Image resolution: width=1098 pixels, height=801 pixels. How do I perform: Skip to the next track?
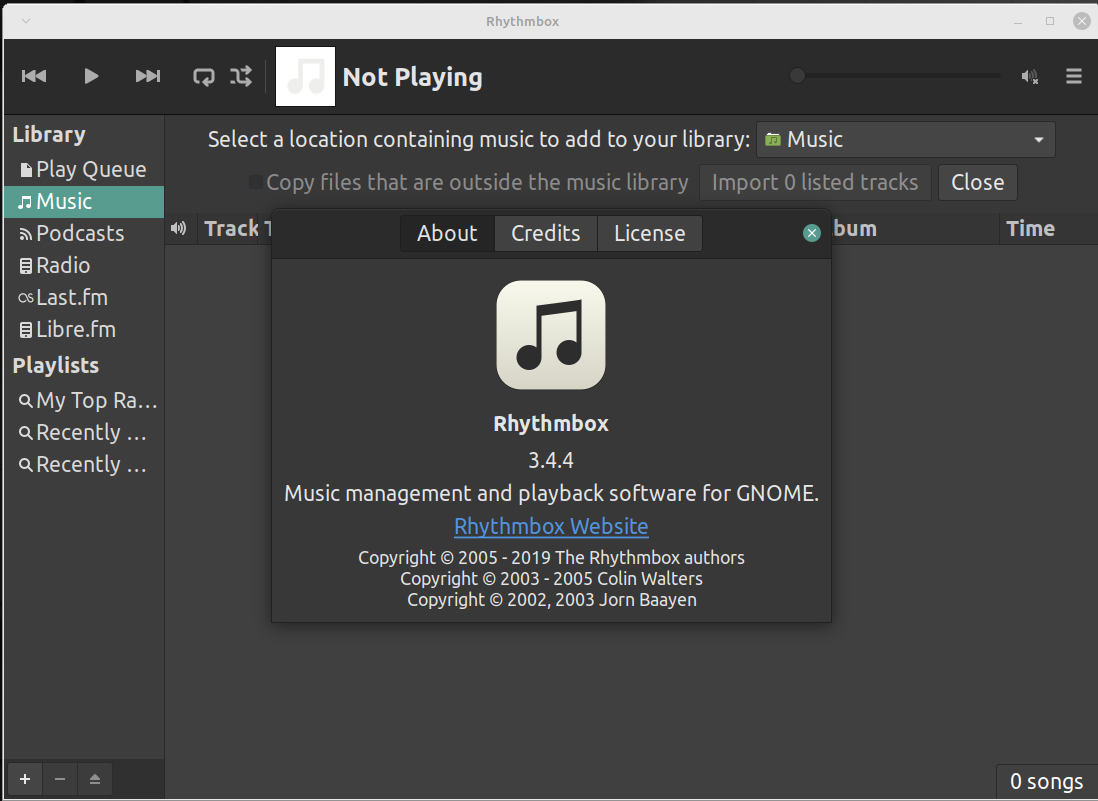(148, 76)
